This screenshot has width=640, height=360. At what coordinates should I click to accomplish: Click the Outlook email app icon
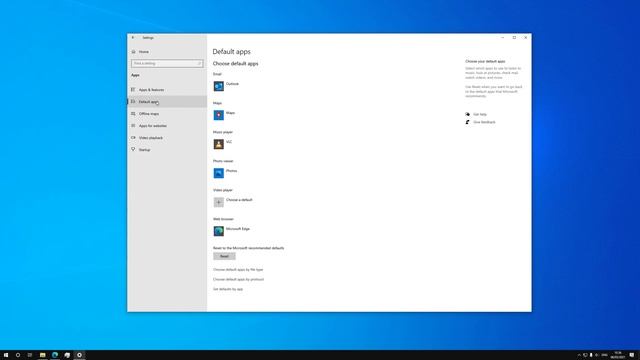point(218,86)
